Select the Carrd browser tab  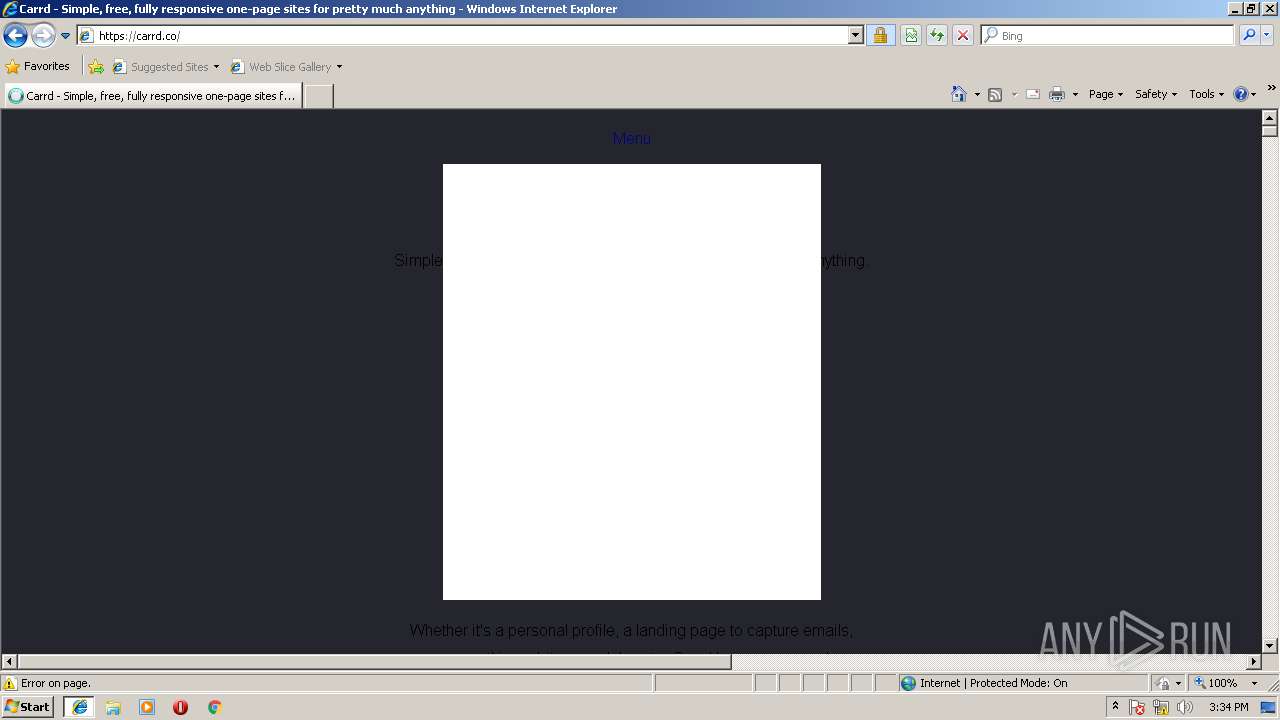click(152, 96)
